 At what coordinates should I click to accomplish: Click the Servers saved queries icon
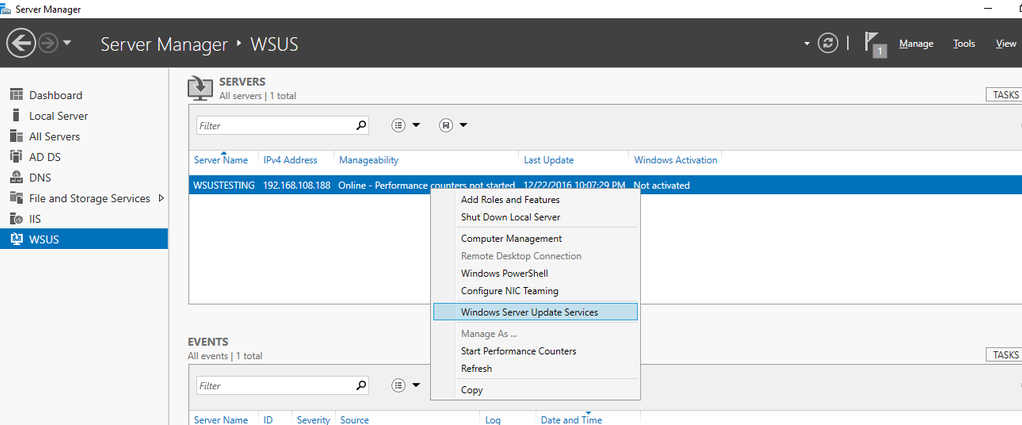tap(446, 125)
